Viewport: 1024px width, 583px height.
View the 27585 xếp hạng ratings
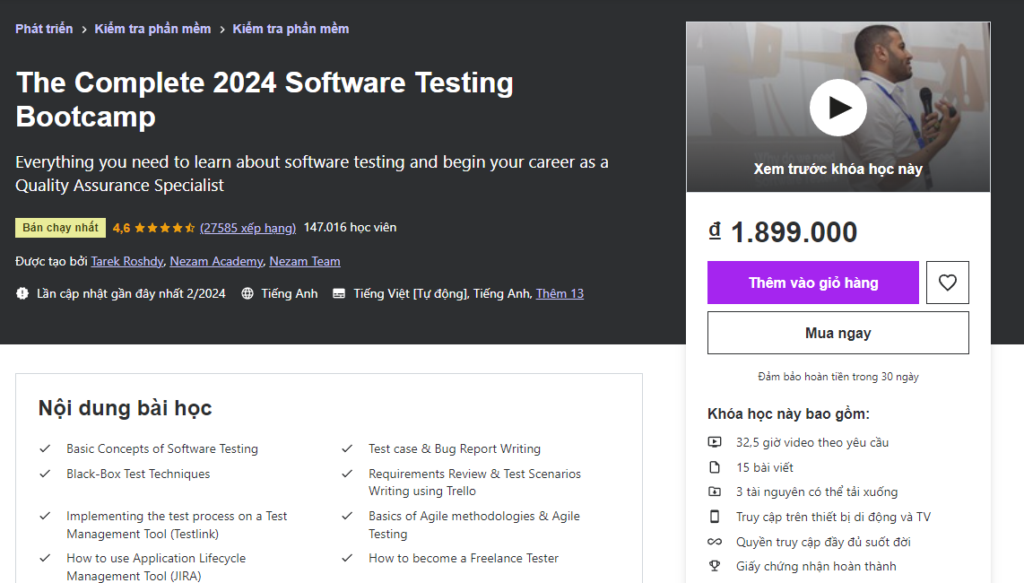click(248, 228)
